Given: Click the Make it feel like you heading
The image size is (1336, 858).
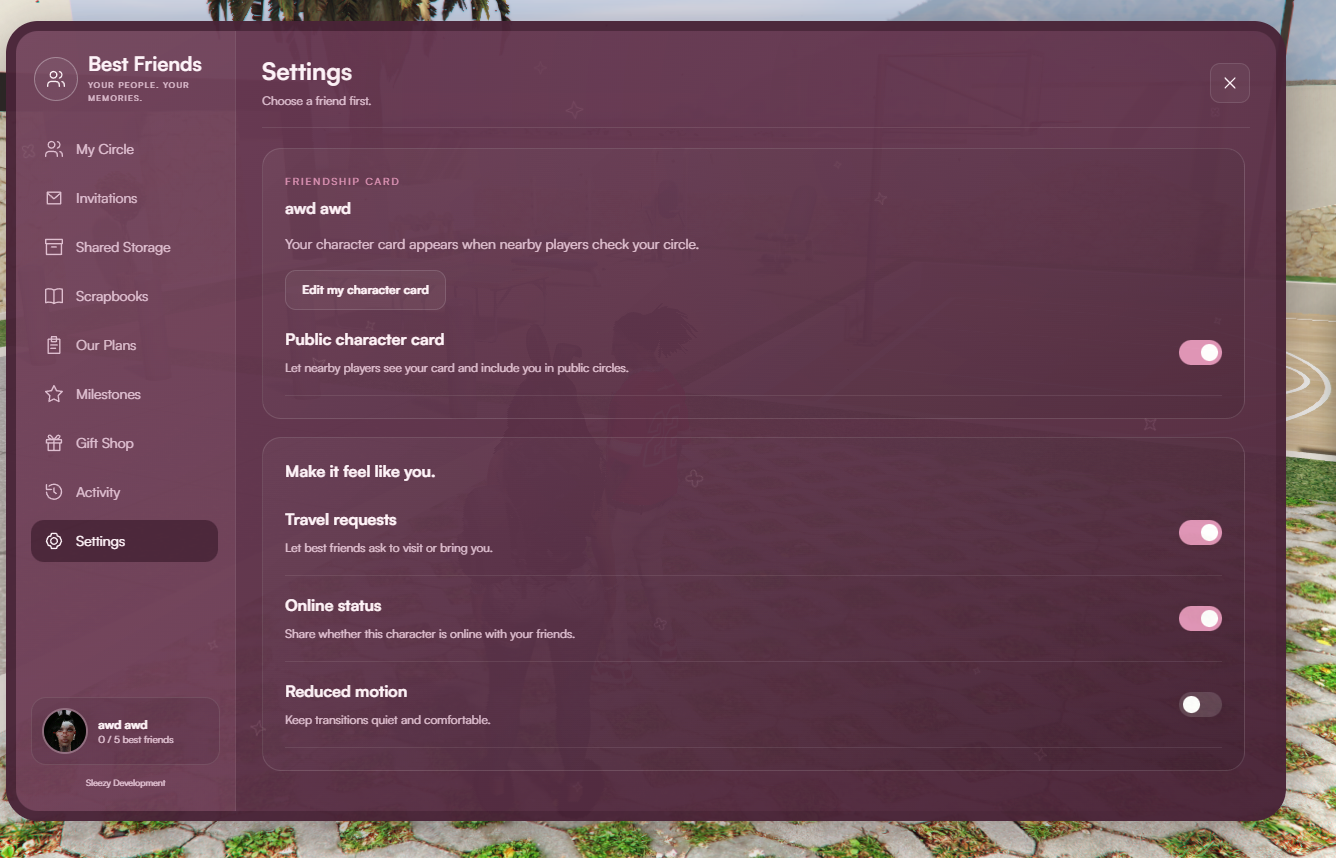Looking at the screenshot, I should point(360,471).
